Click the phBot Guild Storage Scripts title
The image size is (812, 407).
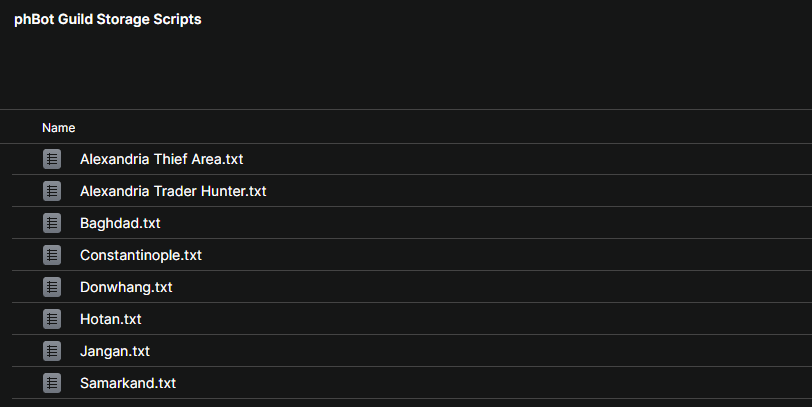pos(108,20)
